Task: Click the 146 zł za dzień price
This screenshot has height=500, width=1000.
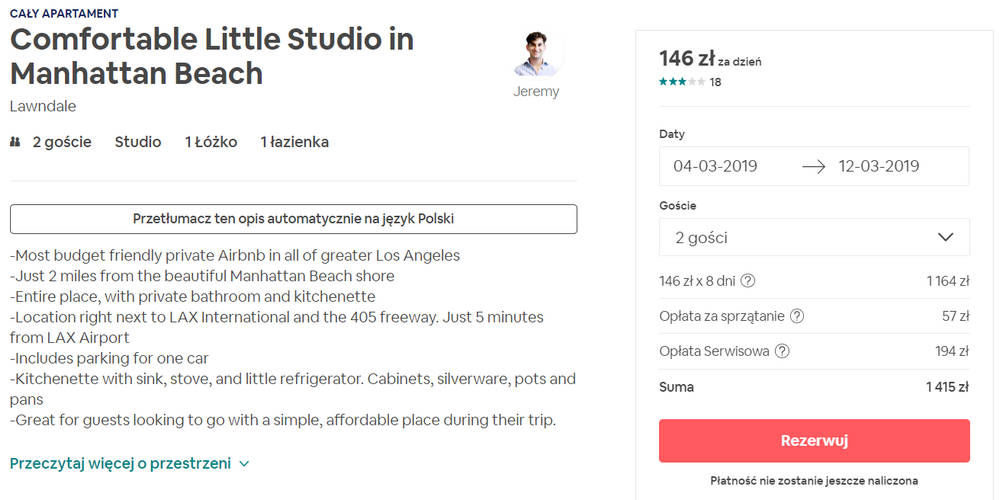Action: click(710, 59)
